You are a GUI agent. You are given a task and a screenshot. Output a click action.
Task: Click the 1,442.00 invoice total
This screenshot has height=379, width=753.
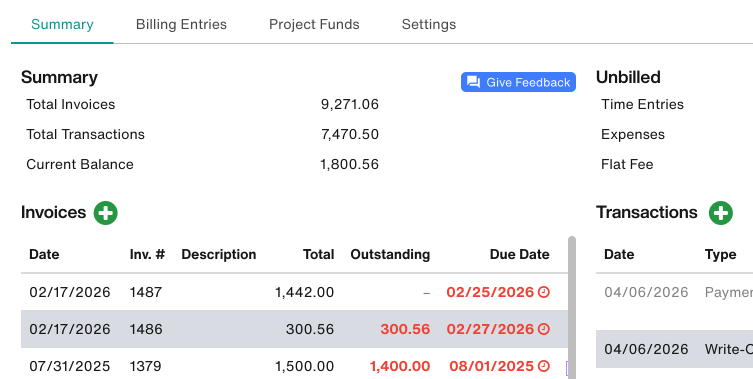(304, 292)
